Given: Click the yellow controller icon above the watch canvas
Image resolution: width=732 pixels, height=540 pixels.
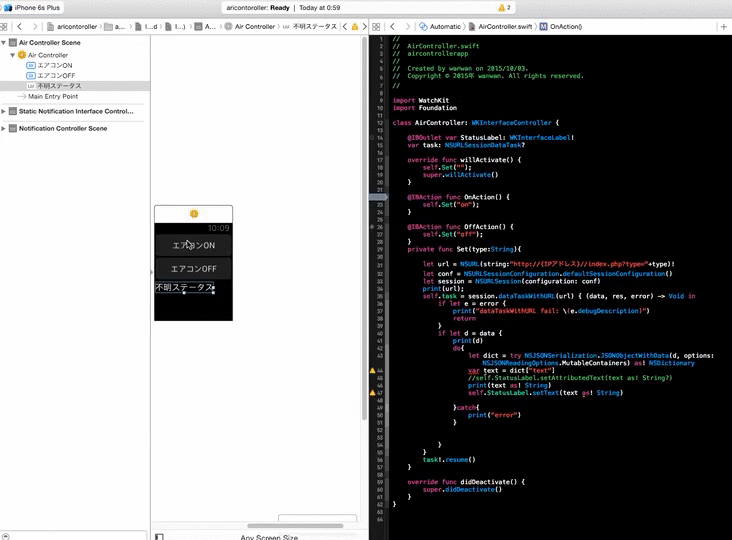Looking at the screenshot, I should pos(194,214).
